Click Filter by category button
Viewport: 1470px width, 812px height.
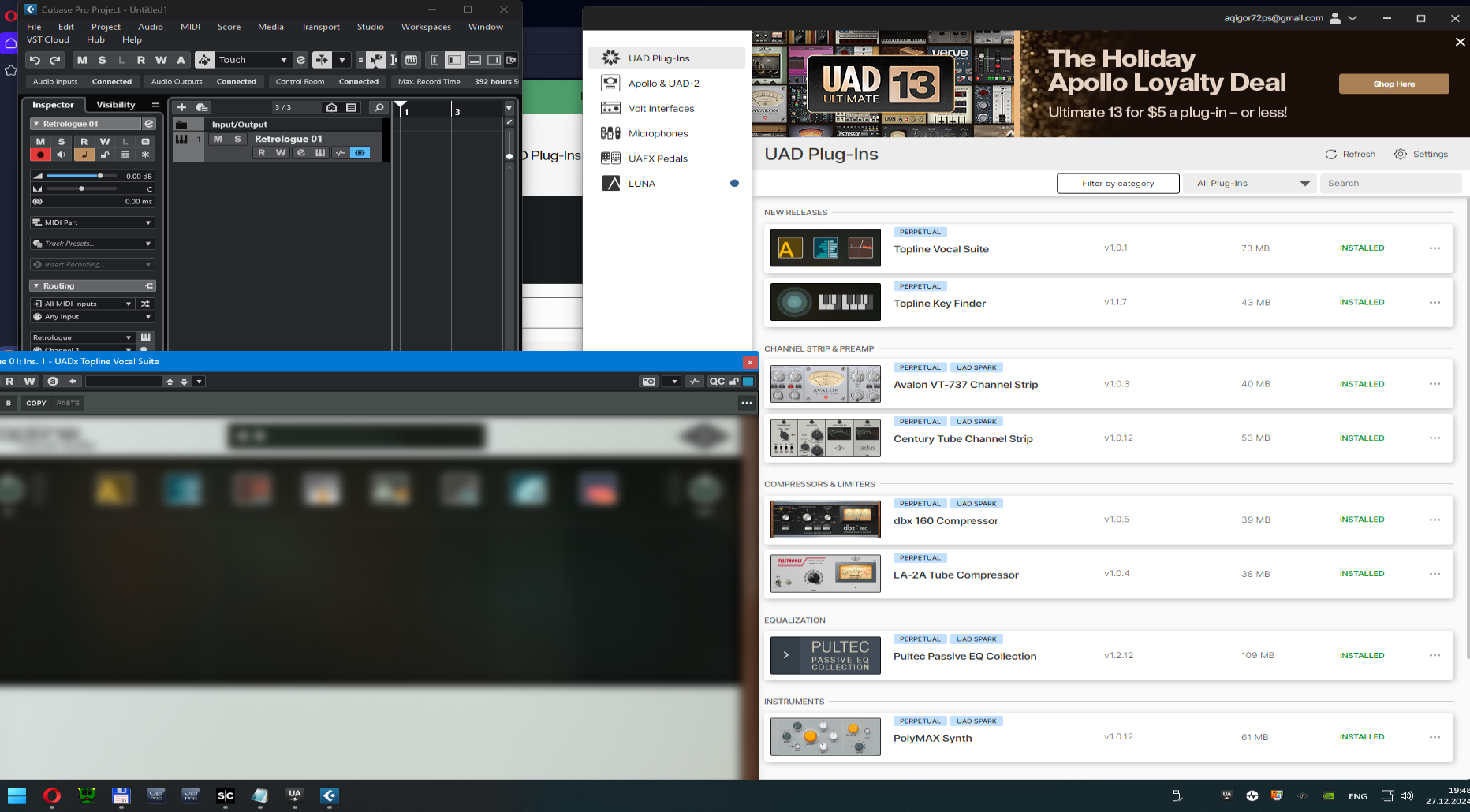[1117, 184]
